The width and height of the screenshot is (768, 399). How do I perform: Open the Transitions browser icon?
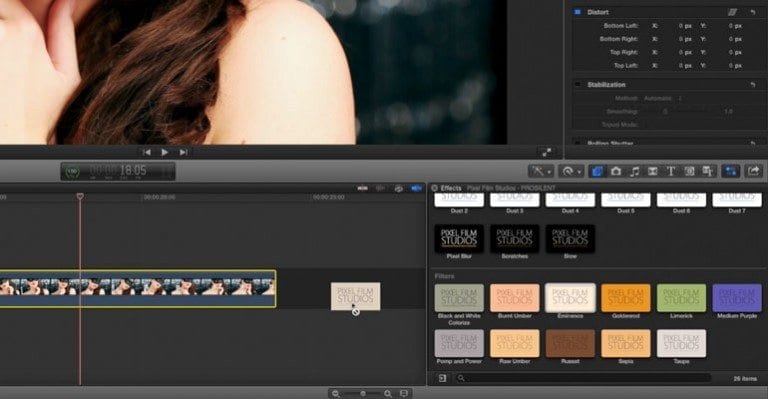[x=652, y=171]
